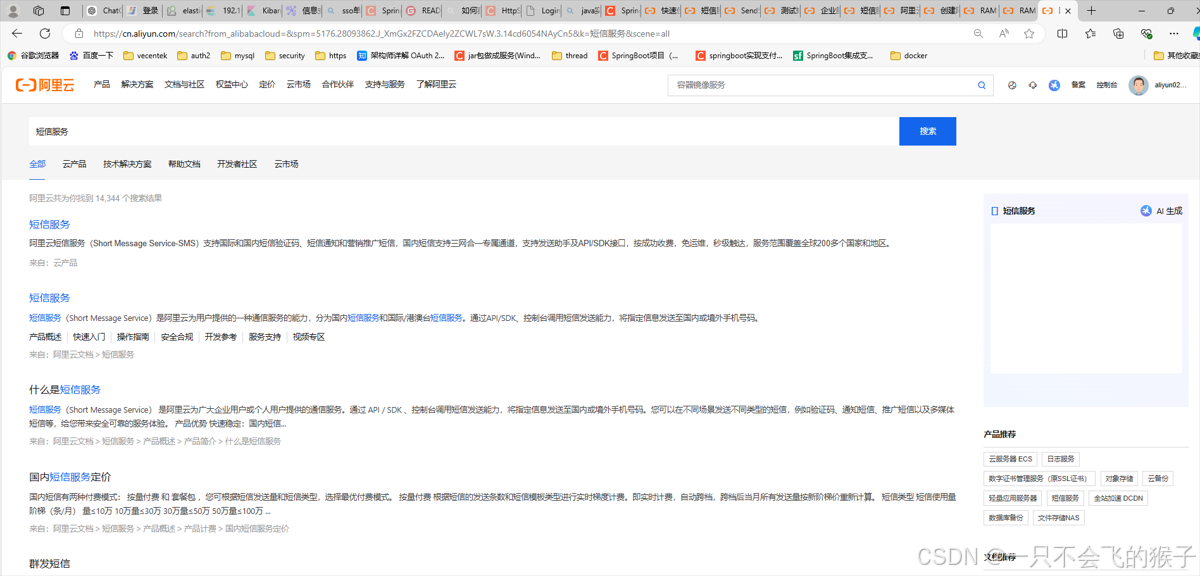
Task: Click the Aliyun logo in the header
Action: (45, 85)
